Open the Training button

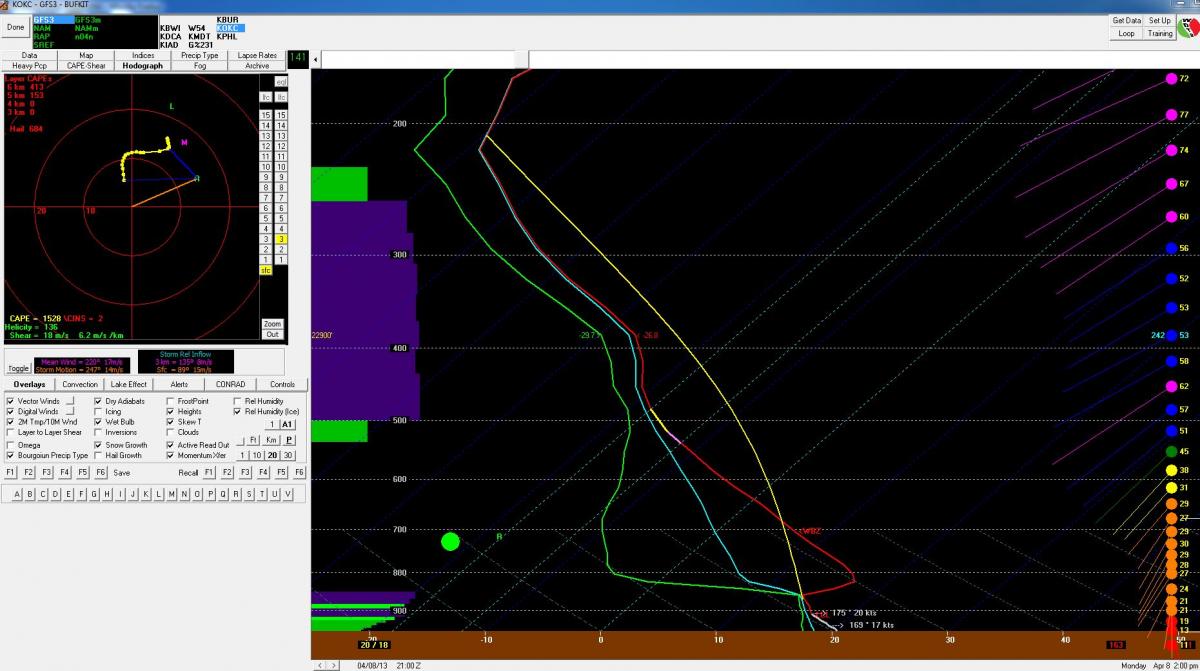tap(1159, 33)
